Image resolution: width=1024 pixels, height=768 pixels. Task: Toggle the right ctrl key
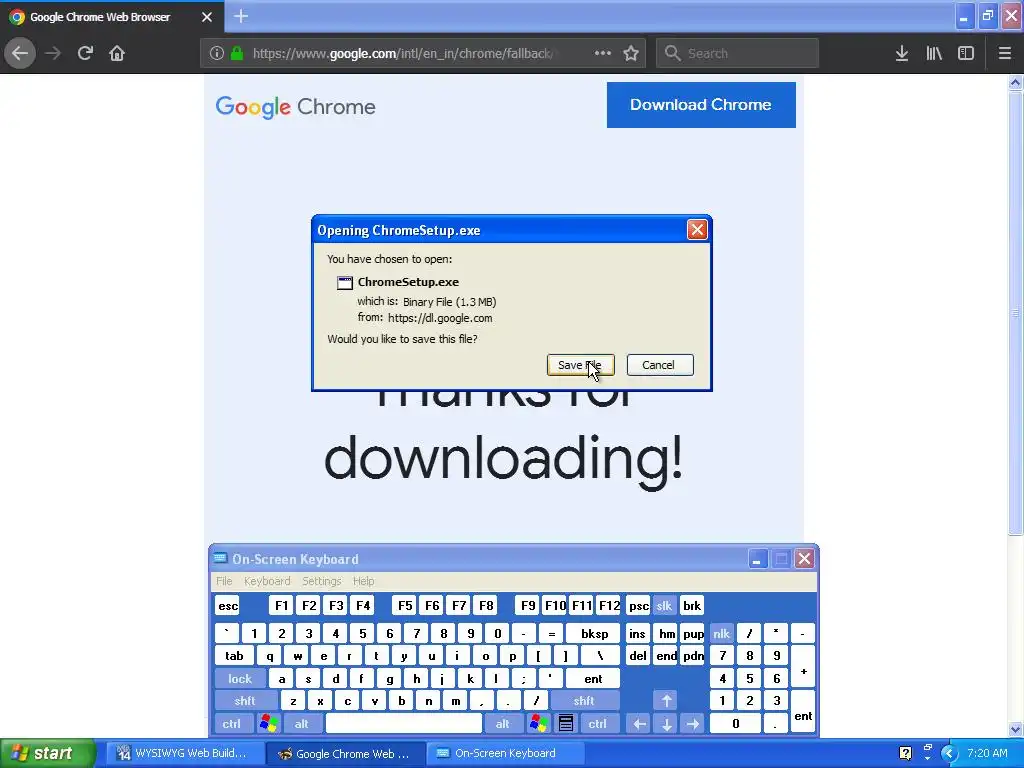598,724
